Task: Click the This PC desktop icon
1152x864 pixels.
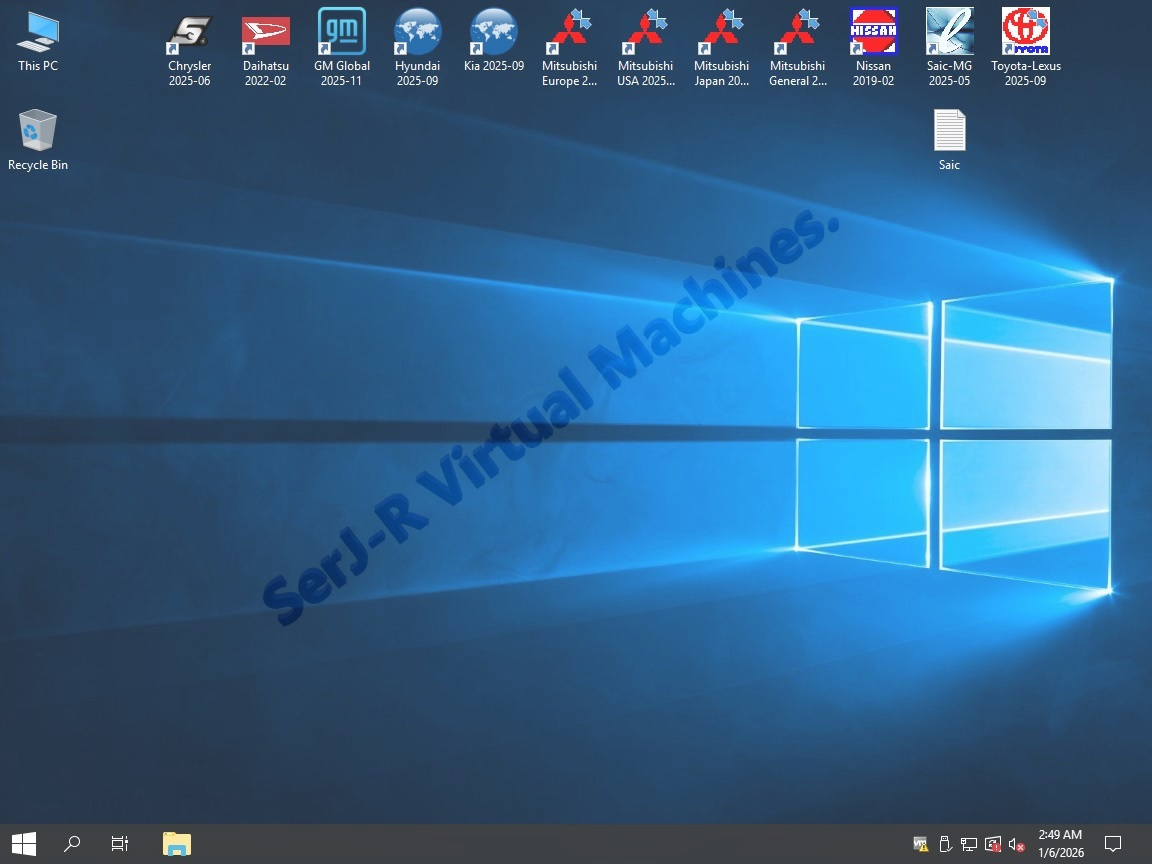Action: coord(38,33)
